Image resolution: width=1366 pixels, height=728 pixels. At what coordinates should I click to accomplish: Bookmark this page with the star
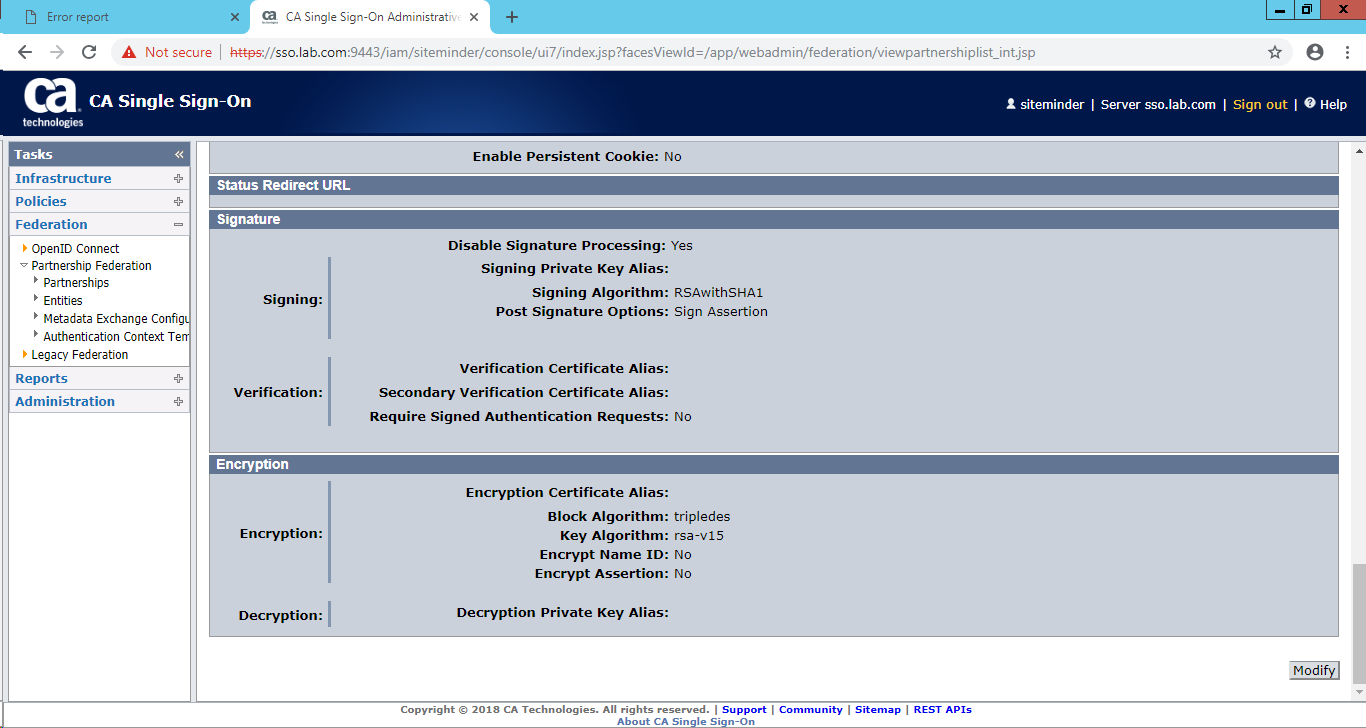1275,52
